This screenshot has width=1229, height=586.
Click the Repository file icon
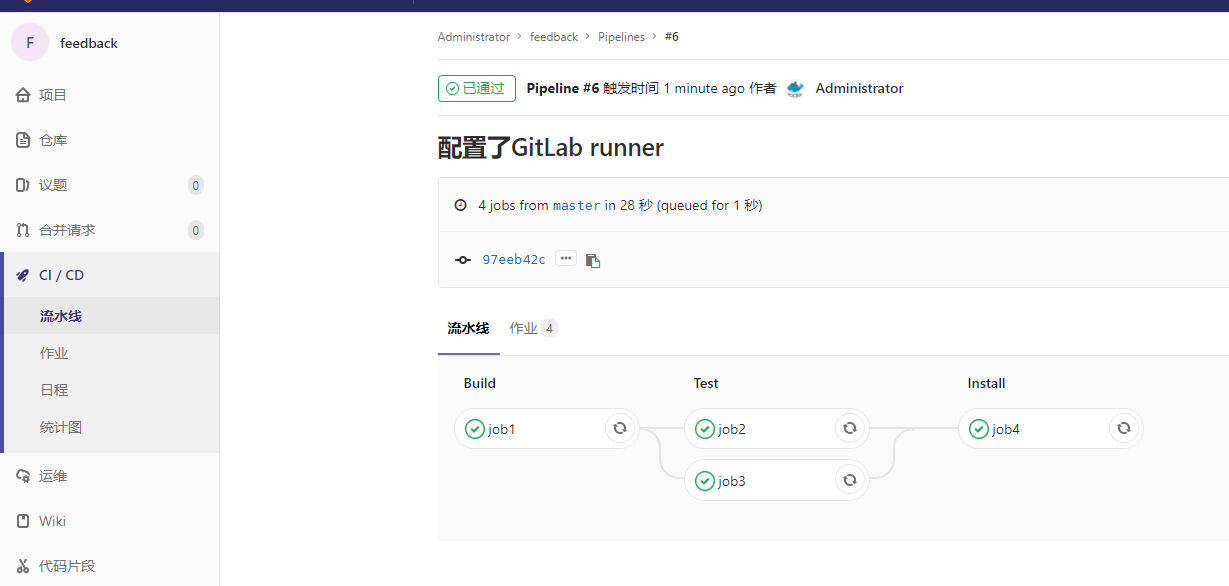pos(23,140)
